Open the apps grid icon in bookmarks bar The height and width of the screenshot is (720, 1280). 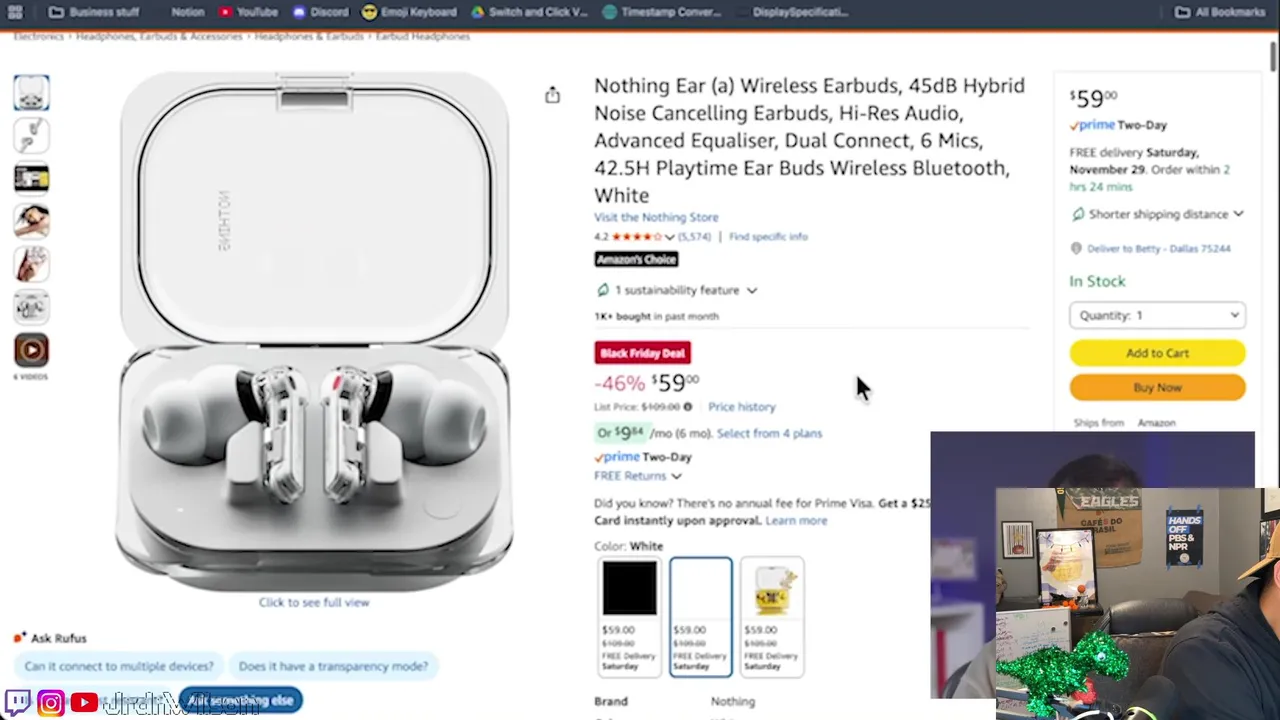[15, 12]
